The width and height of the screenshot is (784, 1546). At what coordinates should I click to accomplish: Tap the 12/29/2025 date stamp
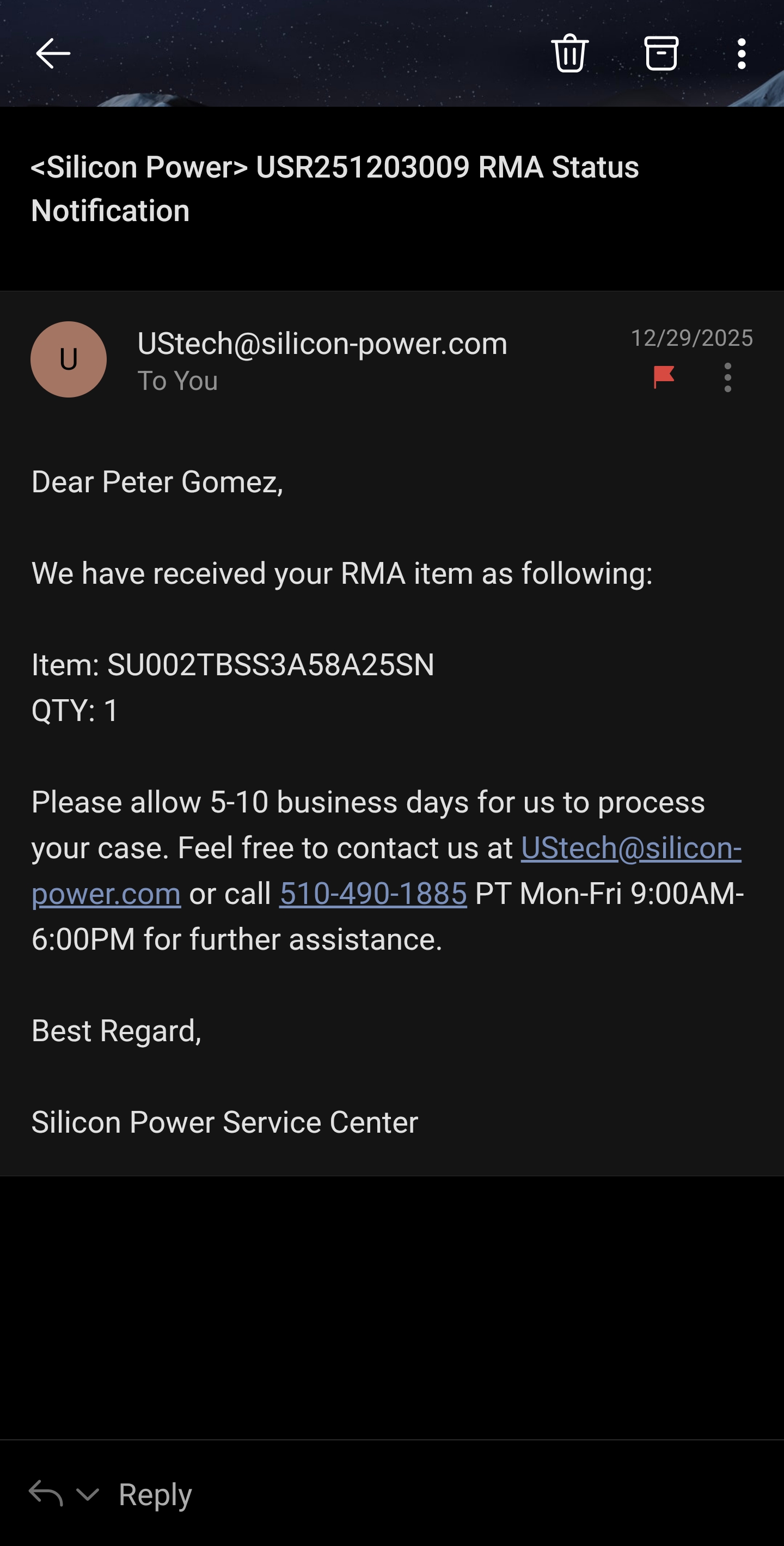(x=691, y=338)
